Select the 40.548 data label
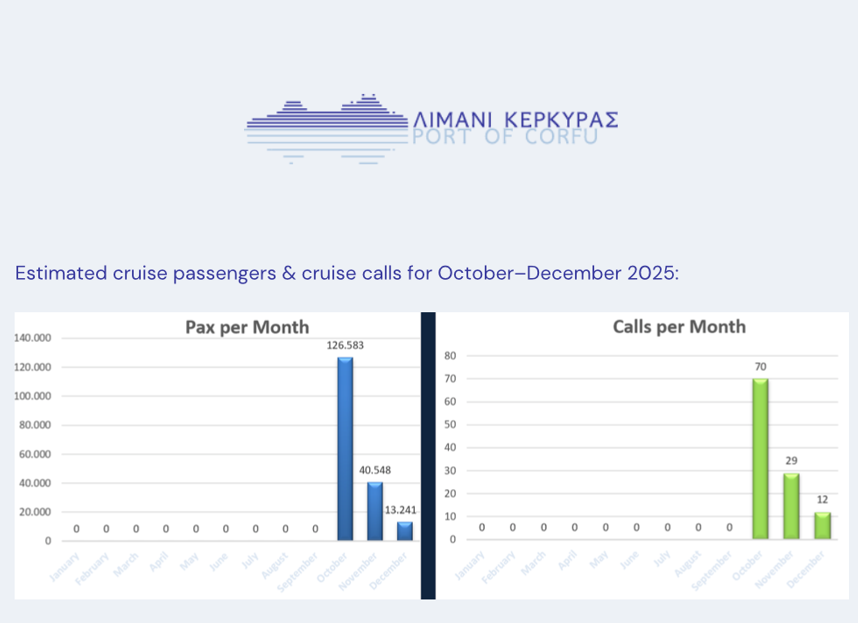This screenshot has height=623, width=858. [x=375, y=470]
